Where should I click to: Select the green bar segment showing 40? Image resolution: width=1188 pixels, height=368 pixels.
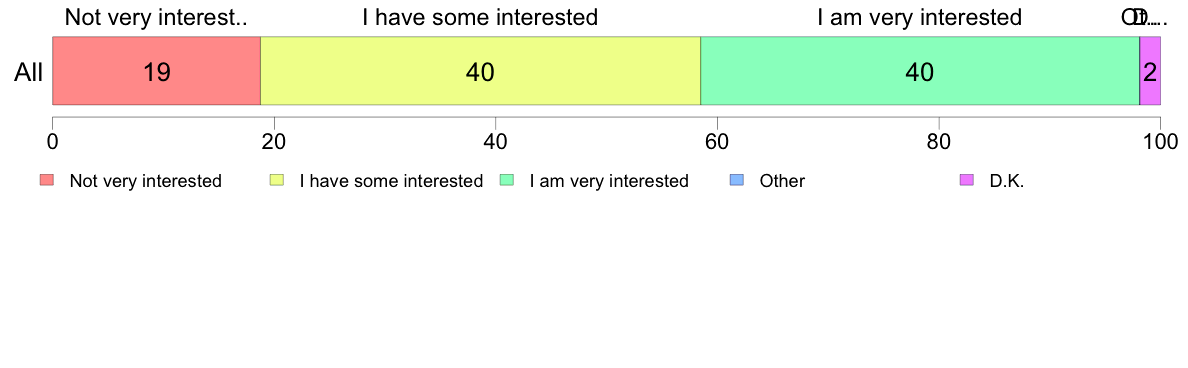pos(920,70)
